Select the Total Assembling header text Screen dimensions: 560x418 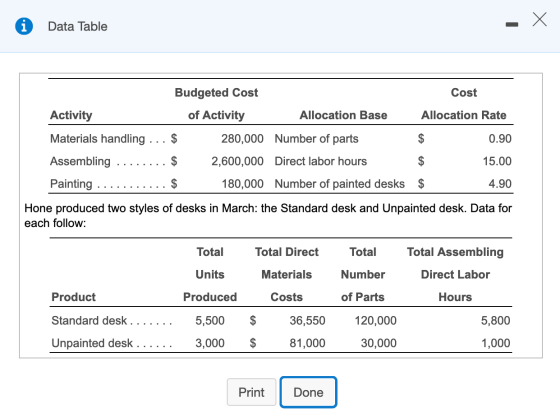(455, 252)
